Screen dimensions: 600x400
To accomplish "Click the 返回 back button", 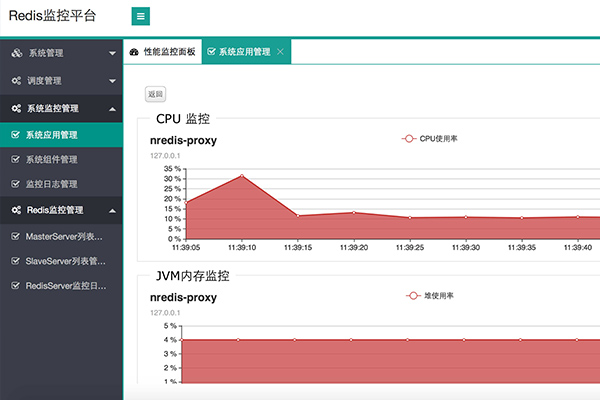I will pyautogui.click(x=155, y=94).
